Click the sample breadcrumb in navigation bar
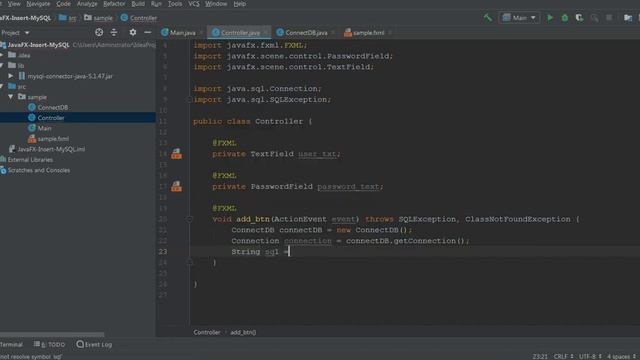 pos(98,18)
